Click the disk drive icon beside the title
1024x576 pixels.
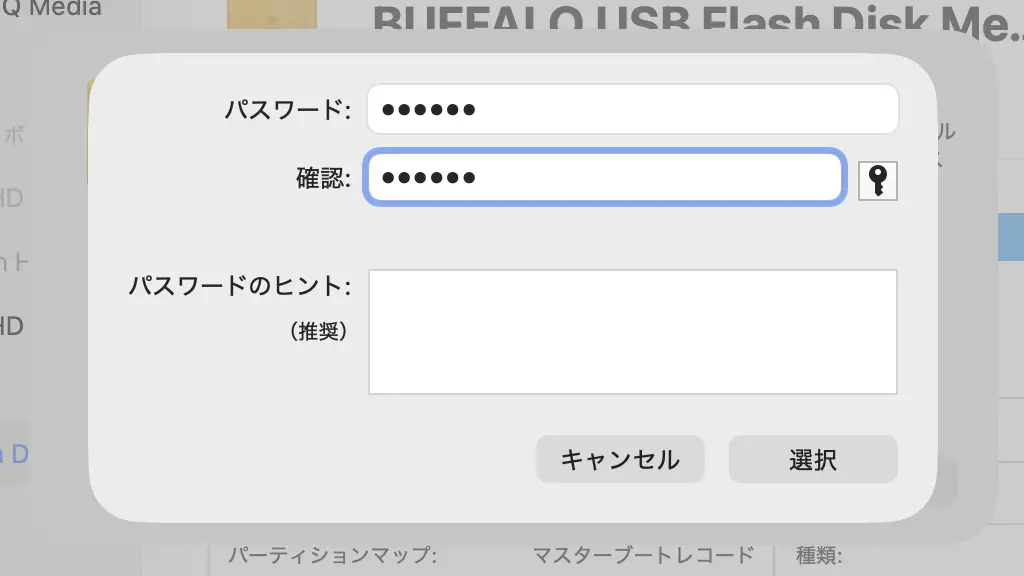point(271,14)
